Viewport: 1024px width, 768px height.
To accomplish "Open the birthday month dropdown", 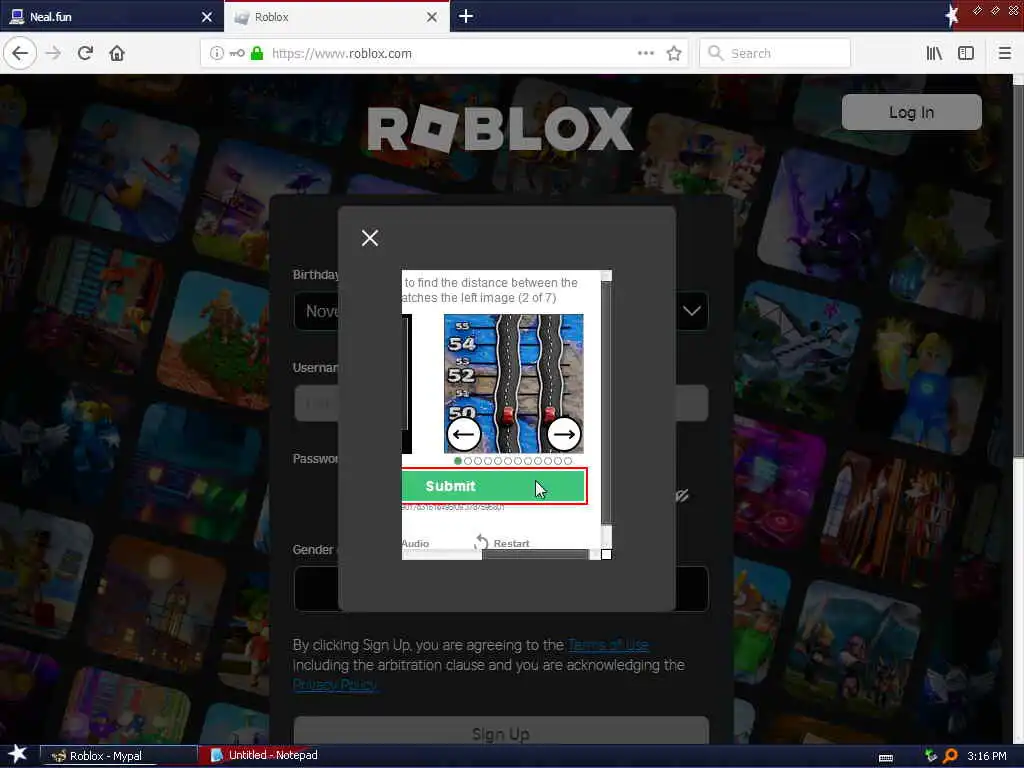I will coord(316,311).
